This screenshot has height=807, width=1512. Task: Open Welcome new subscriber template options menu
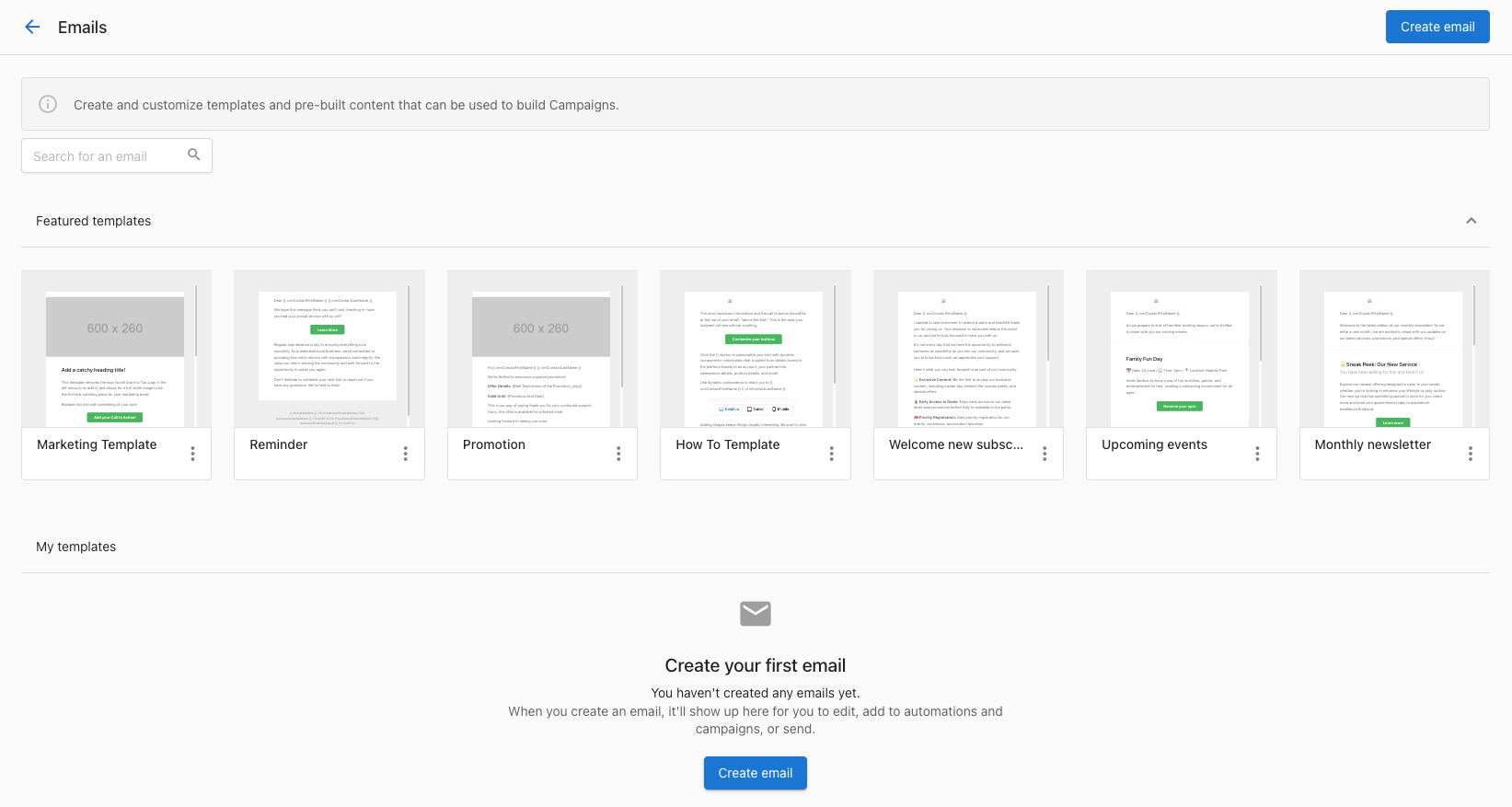tap(1045, 454)
